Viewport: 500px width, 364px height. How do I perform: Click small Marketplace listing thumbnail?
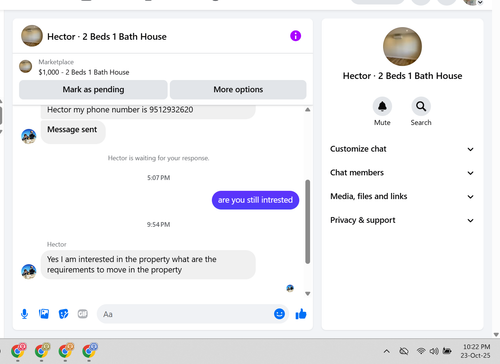[25, 66]
